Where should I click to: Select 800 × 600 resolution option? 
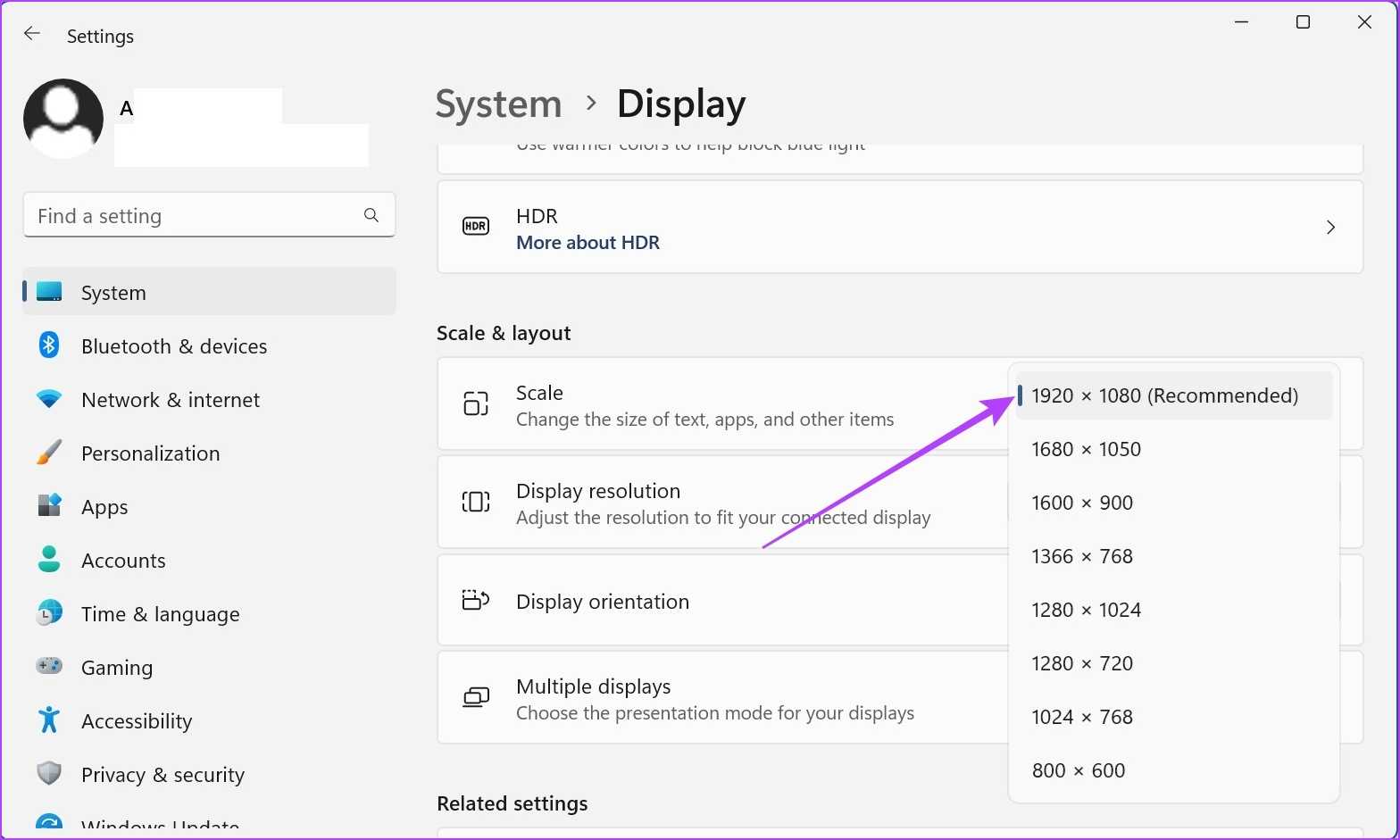[1078, 770]
